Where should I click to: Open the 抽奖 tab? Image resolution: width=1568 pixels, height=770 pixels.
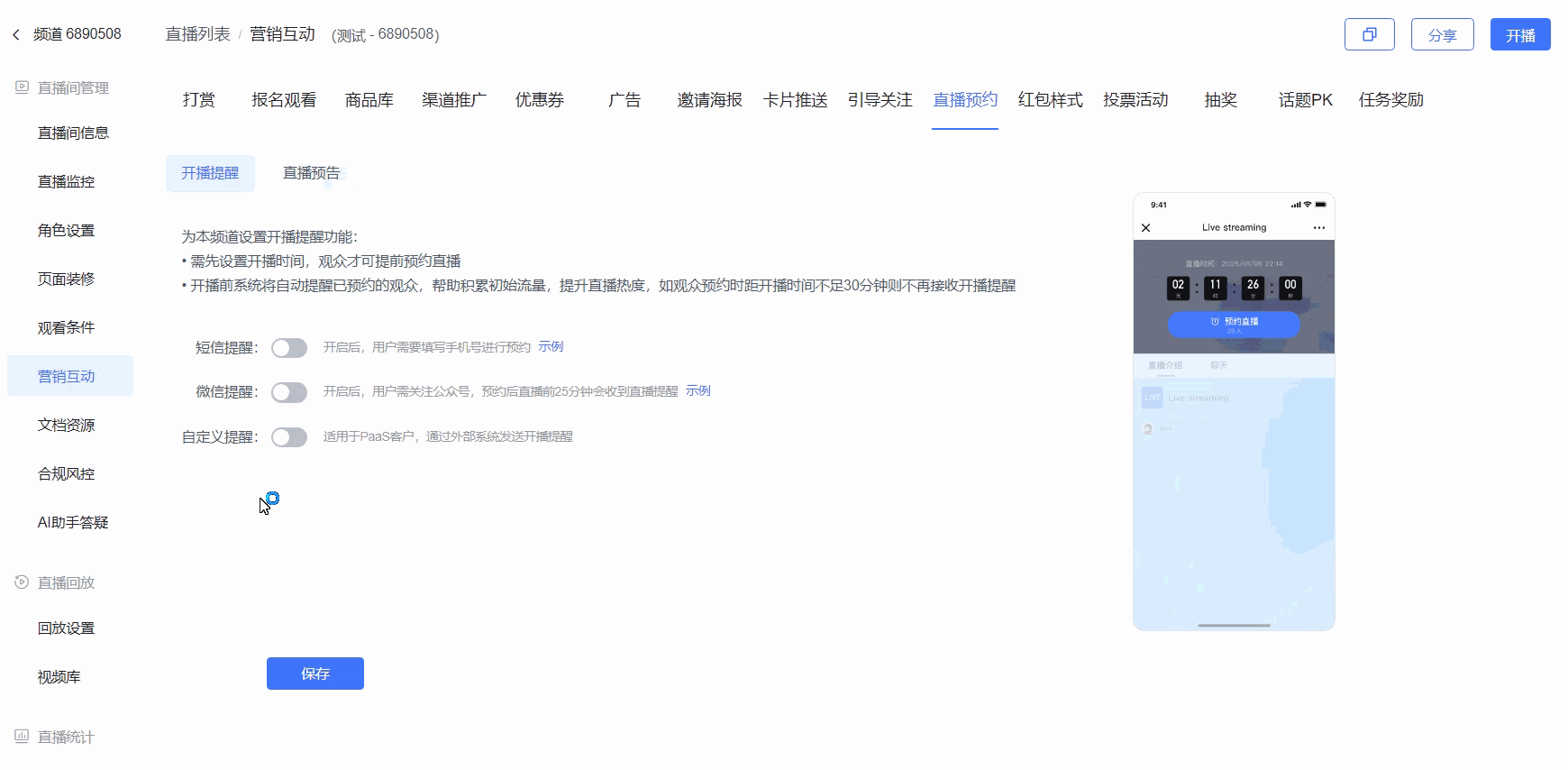click(x=1221, y=100)
